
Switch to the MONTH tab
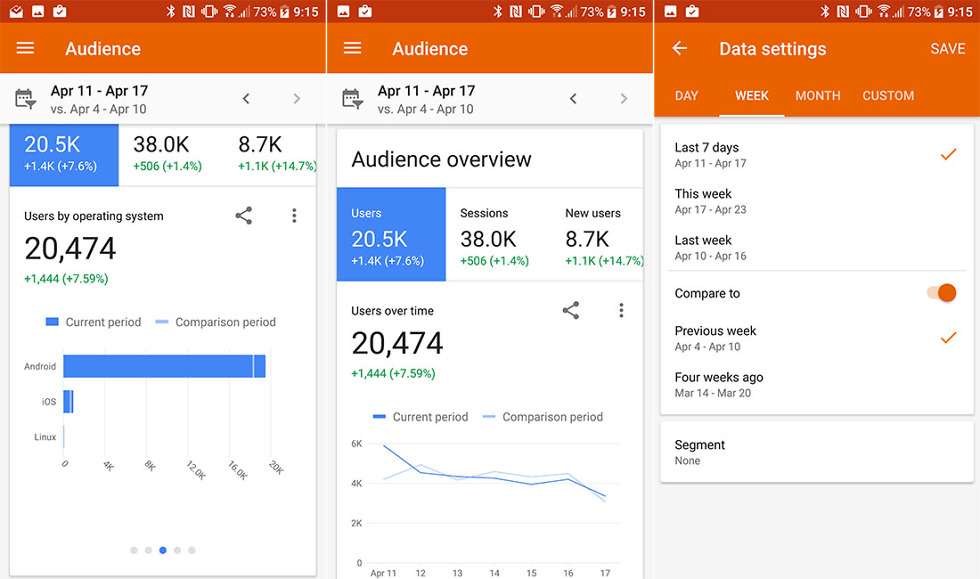point(817,96)
